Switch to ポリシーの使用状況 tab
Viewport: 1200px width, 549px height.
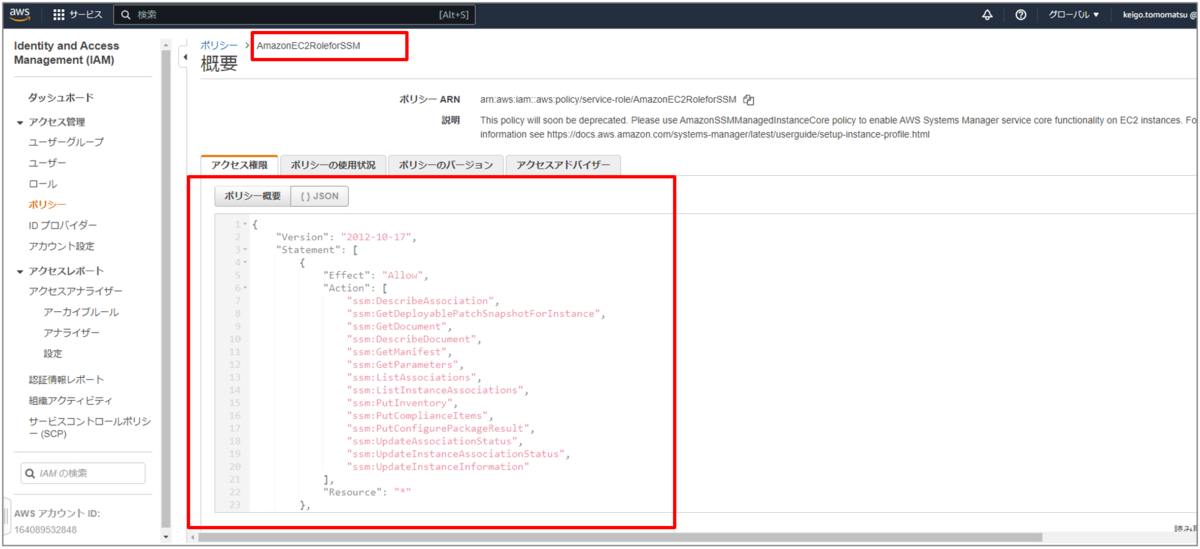(x=333, y=165)
